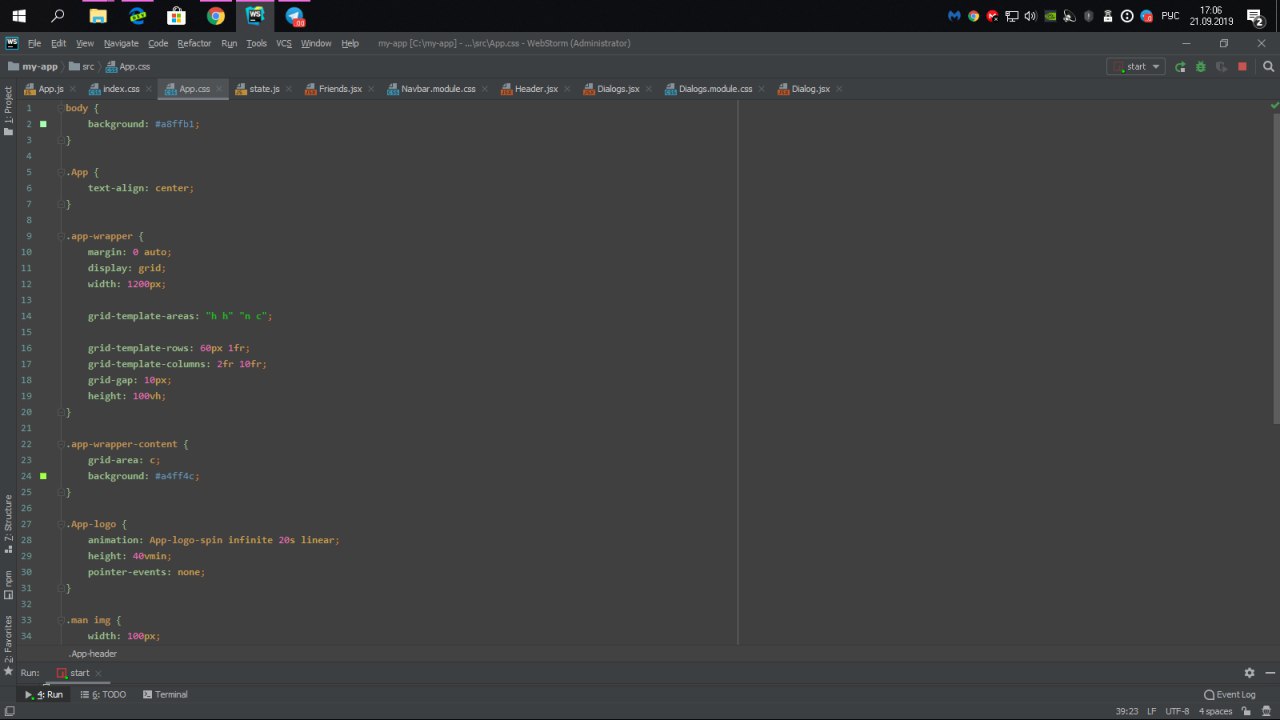This screenshot has height=720, width=1280.
Task: Switch to the Dialogs.jsx tab
Action: tap(618, 89)
